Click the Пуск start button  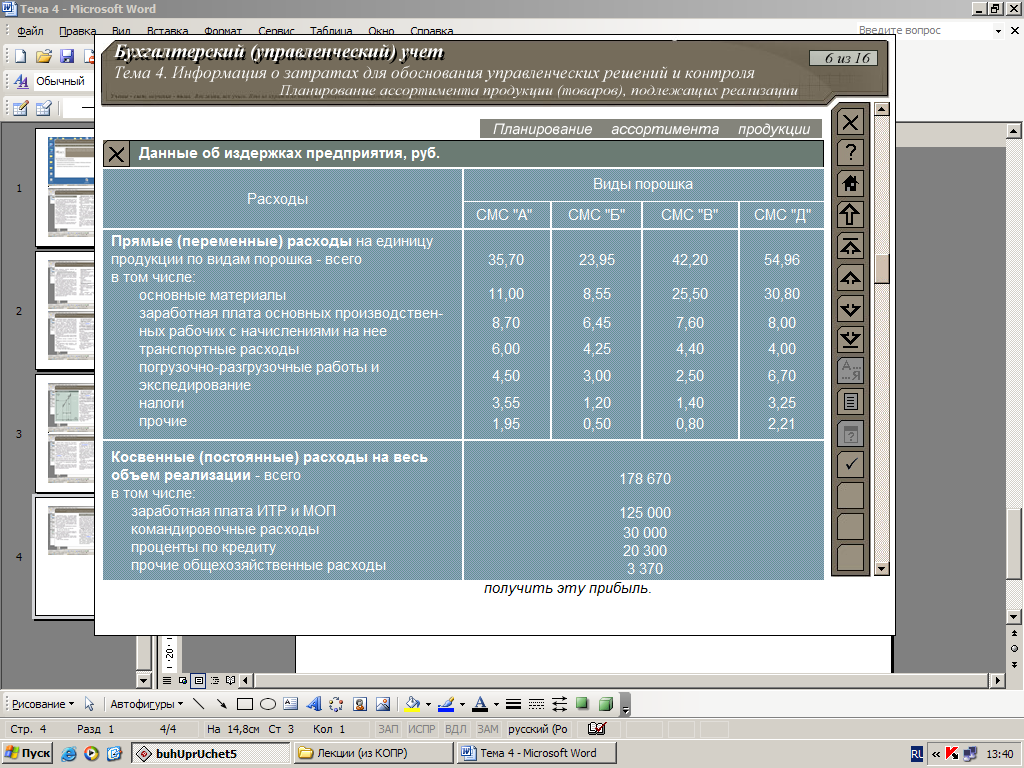pos(27,753)
